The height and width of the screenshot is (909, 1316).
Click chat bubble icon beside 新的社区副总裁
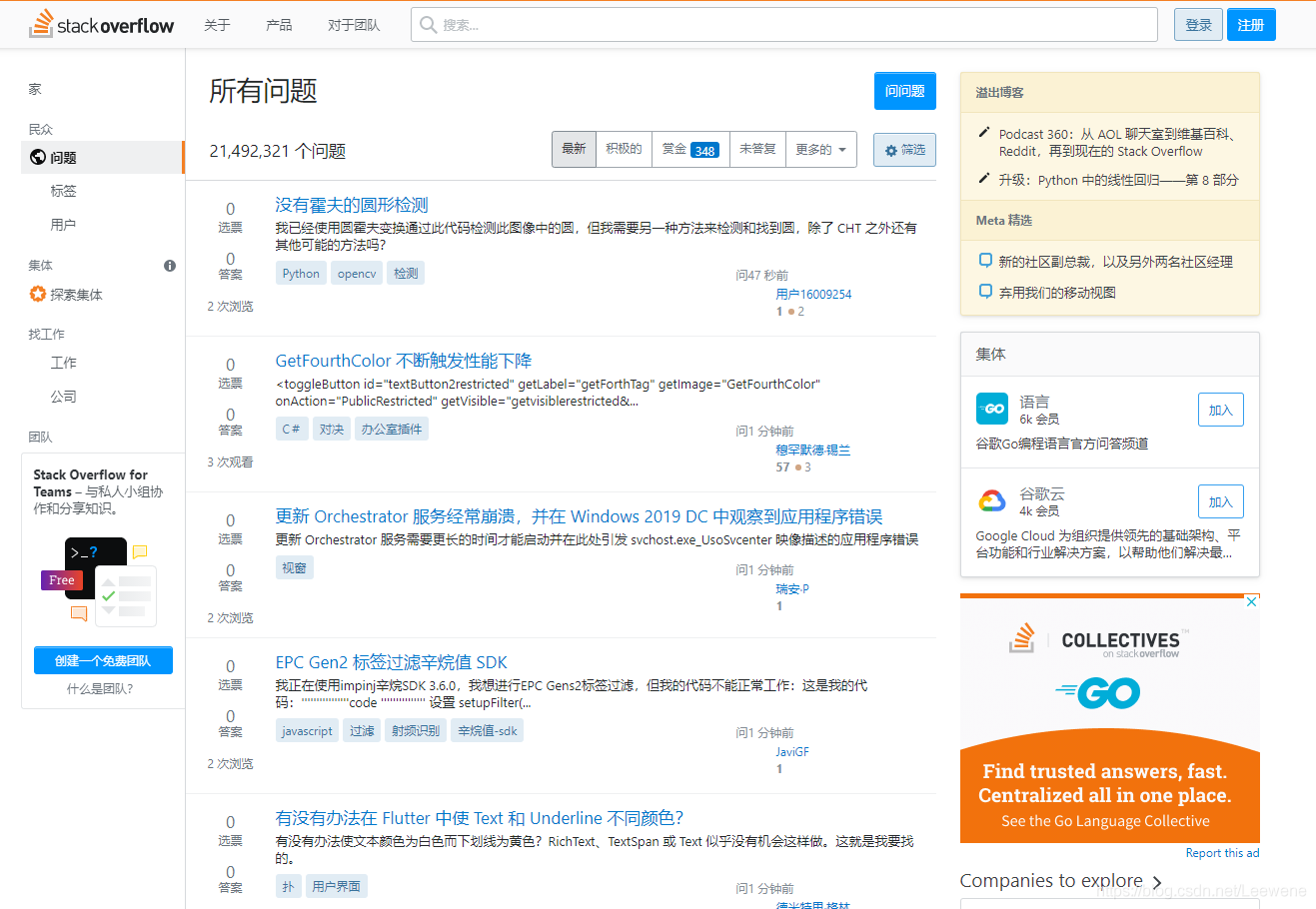985,261
